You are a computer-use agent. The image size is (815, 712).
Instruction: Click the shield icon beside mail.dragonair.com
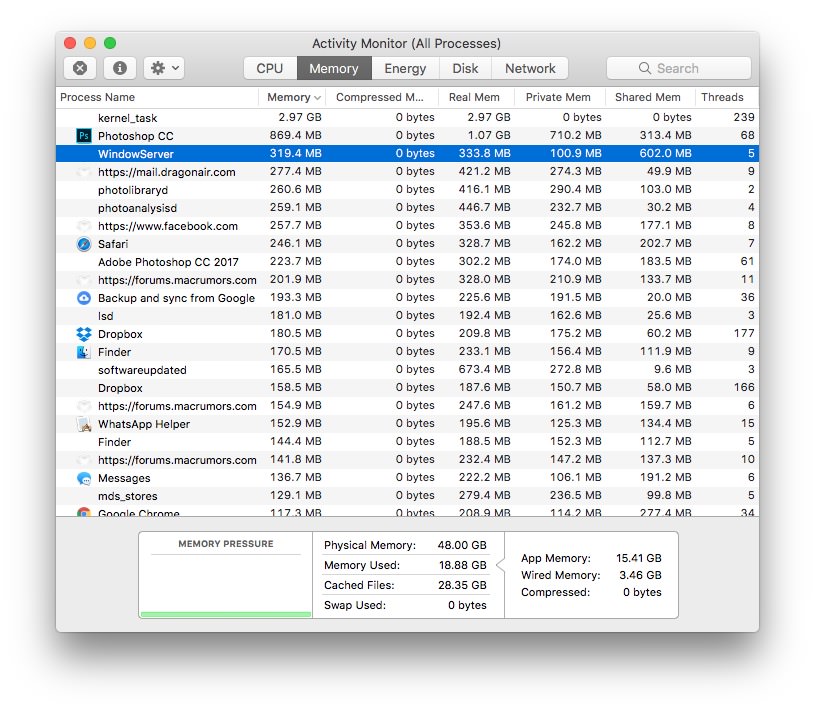[x=83, y=172]
